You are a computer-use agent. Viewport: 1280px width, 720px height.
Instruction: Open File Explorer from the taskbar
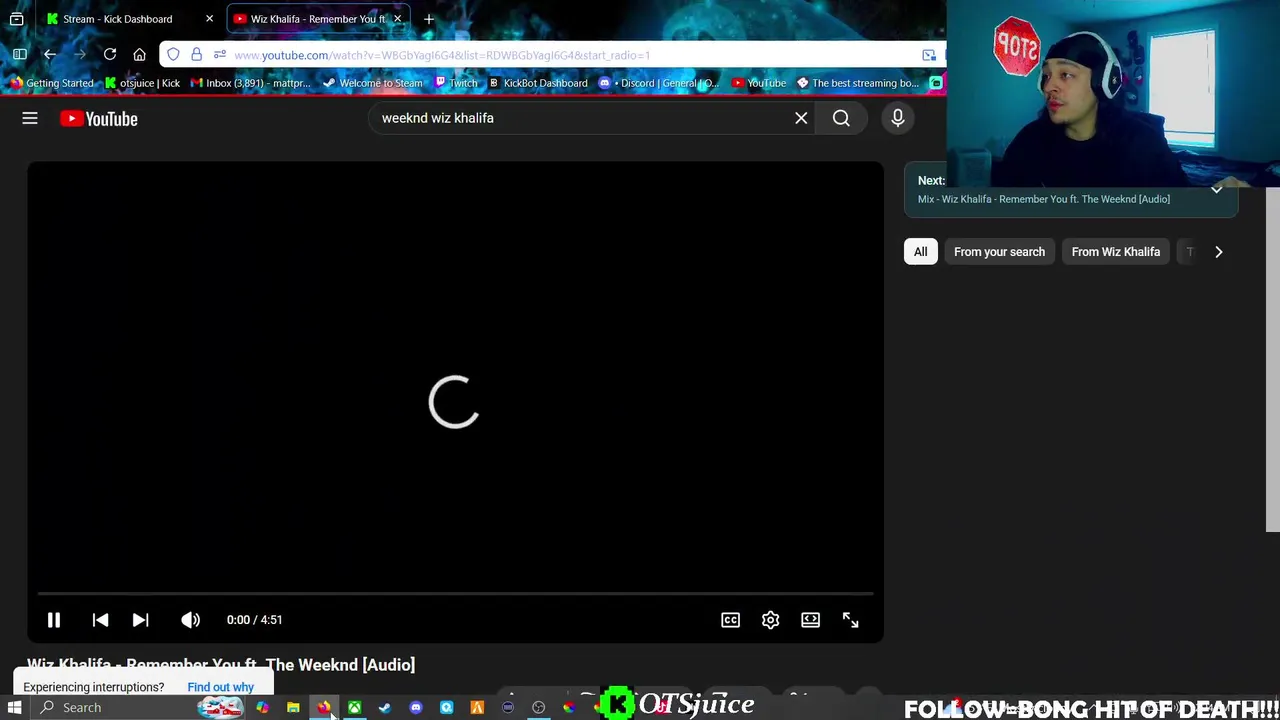click(293, 708)
